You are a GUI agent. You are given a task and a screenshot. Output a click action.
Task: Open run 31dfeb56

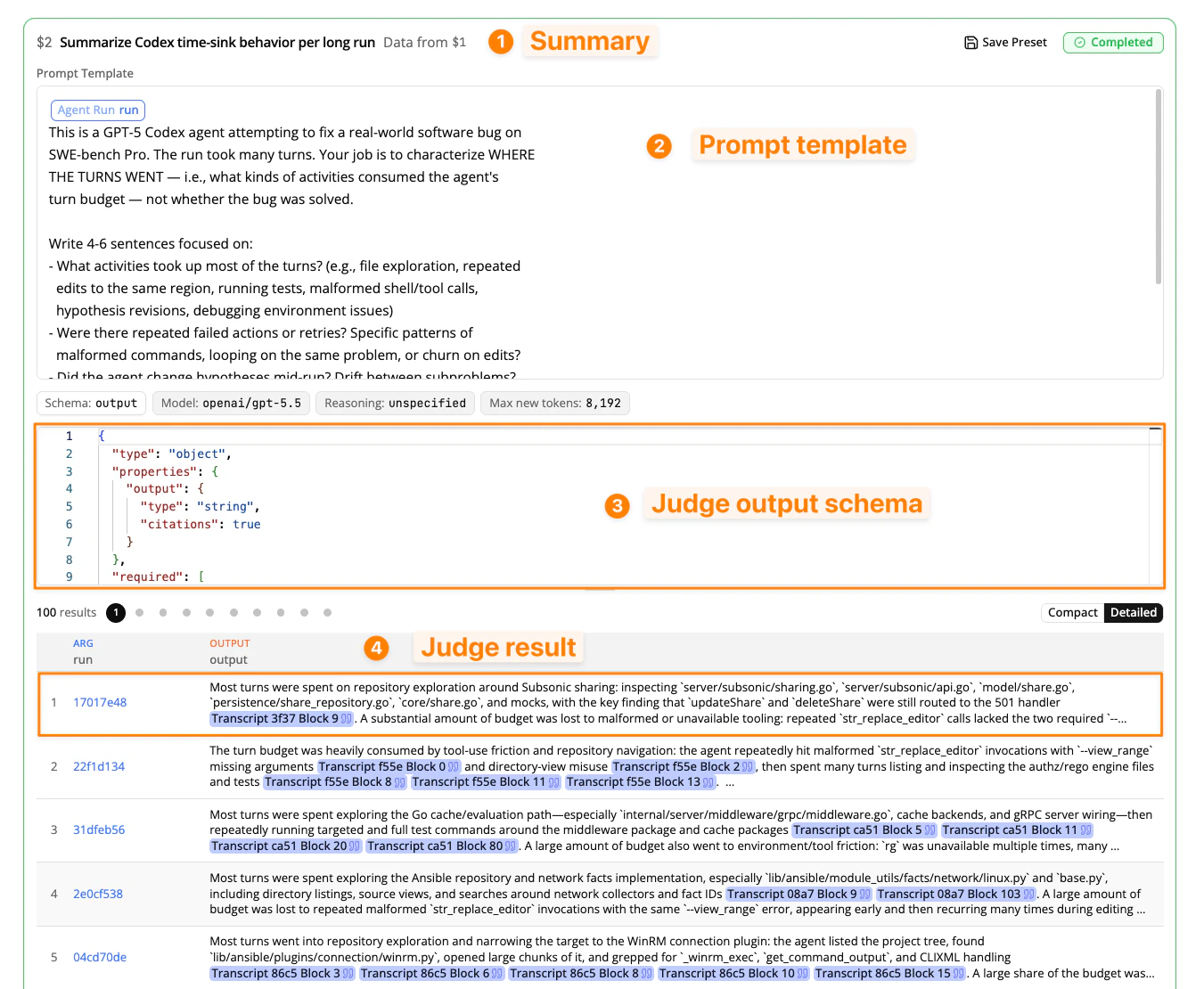[x=99, y=830]
